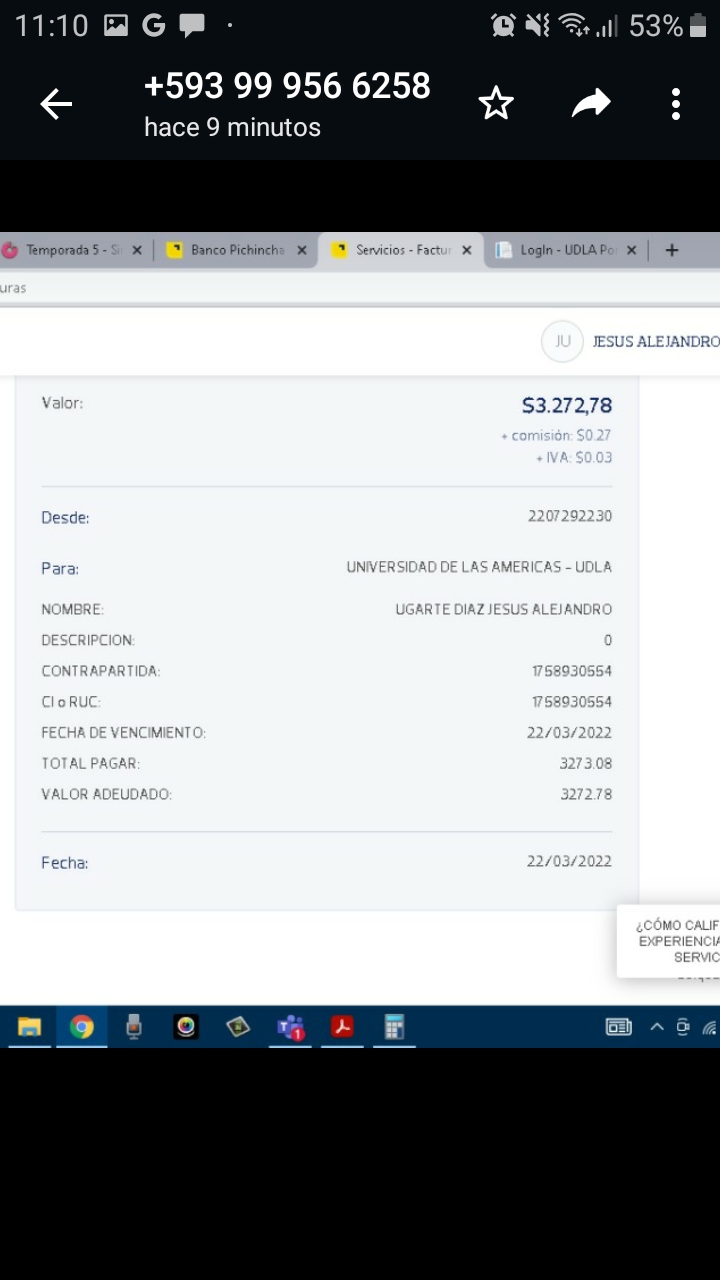Expand the JESUS ALEJANDRO account menu
720x1280 pixels.
pos(655,342)
